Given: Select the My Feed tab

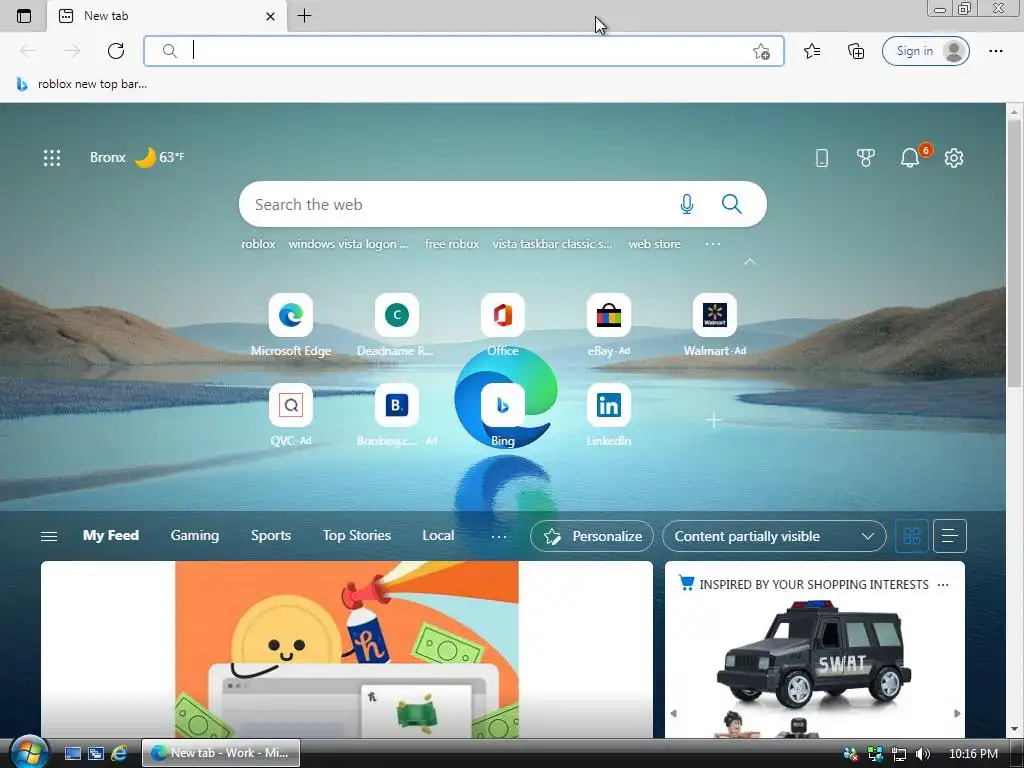Looking at the screenshot, I should pos(110,536).
